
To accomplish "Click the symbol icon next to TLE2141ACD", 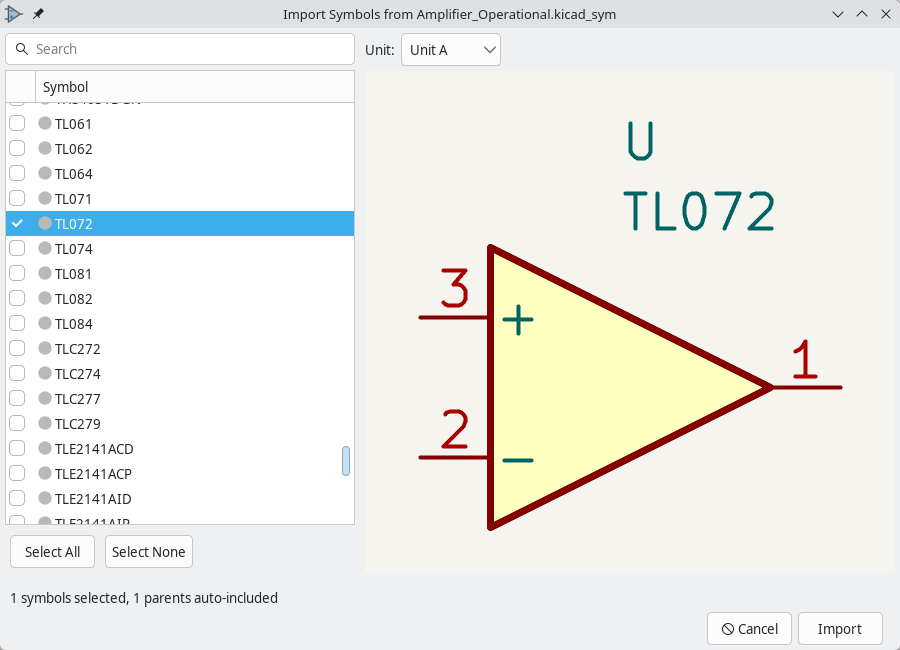I will click(x=45, y=448).
